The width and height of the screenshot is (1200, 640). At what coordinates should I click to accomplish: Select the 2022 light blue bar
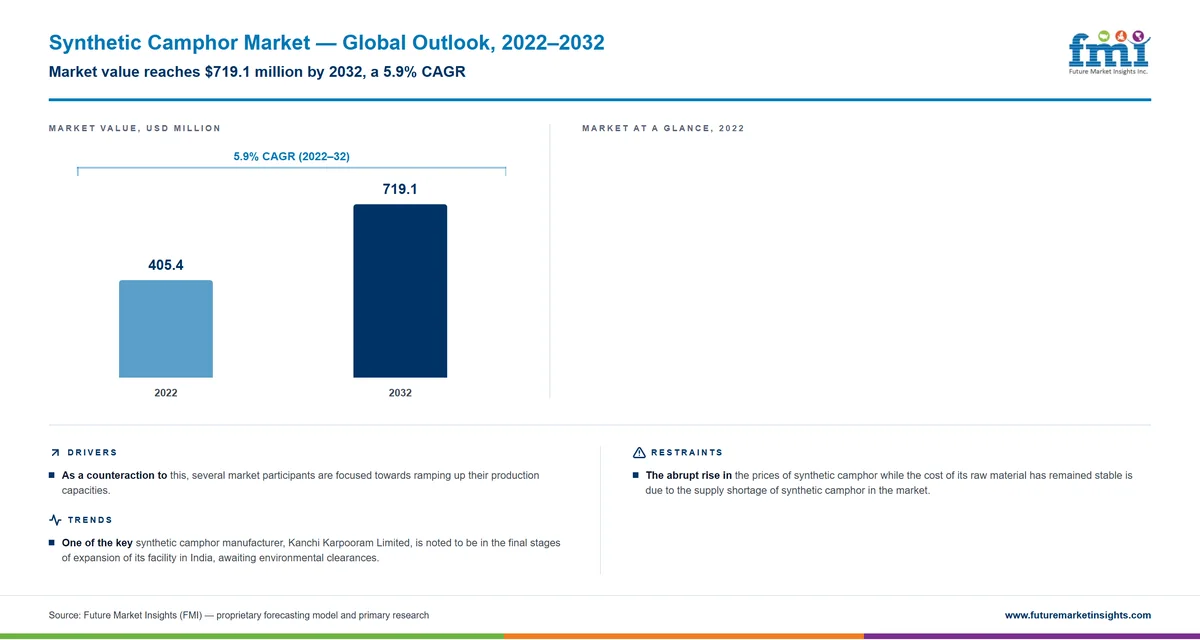(x=166, y=329)
